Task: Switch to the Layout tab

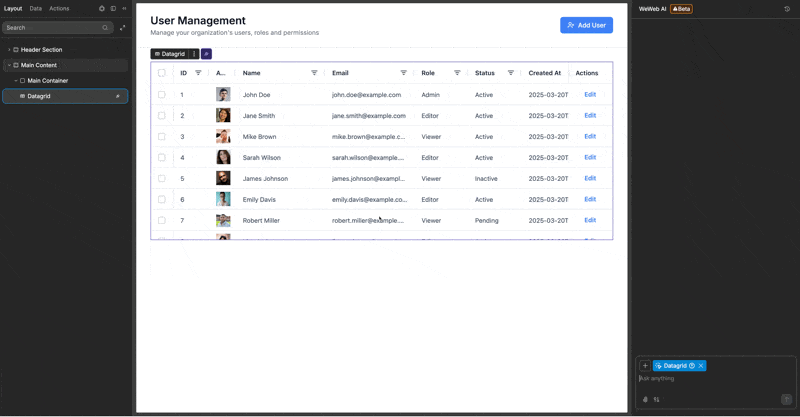Action: pos(13,9)
